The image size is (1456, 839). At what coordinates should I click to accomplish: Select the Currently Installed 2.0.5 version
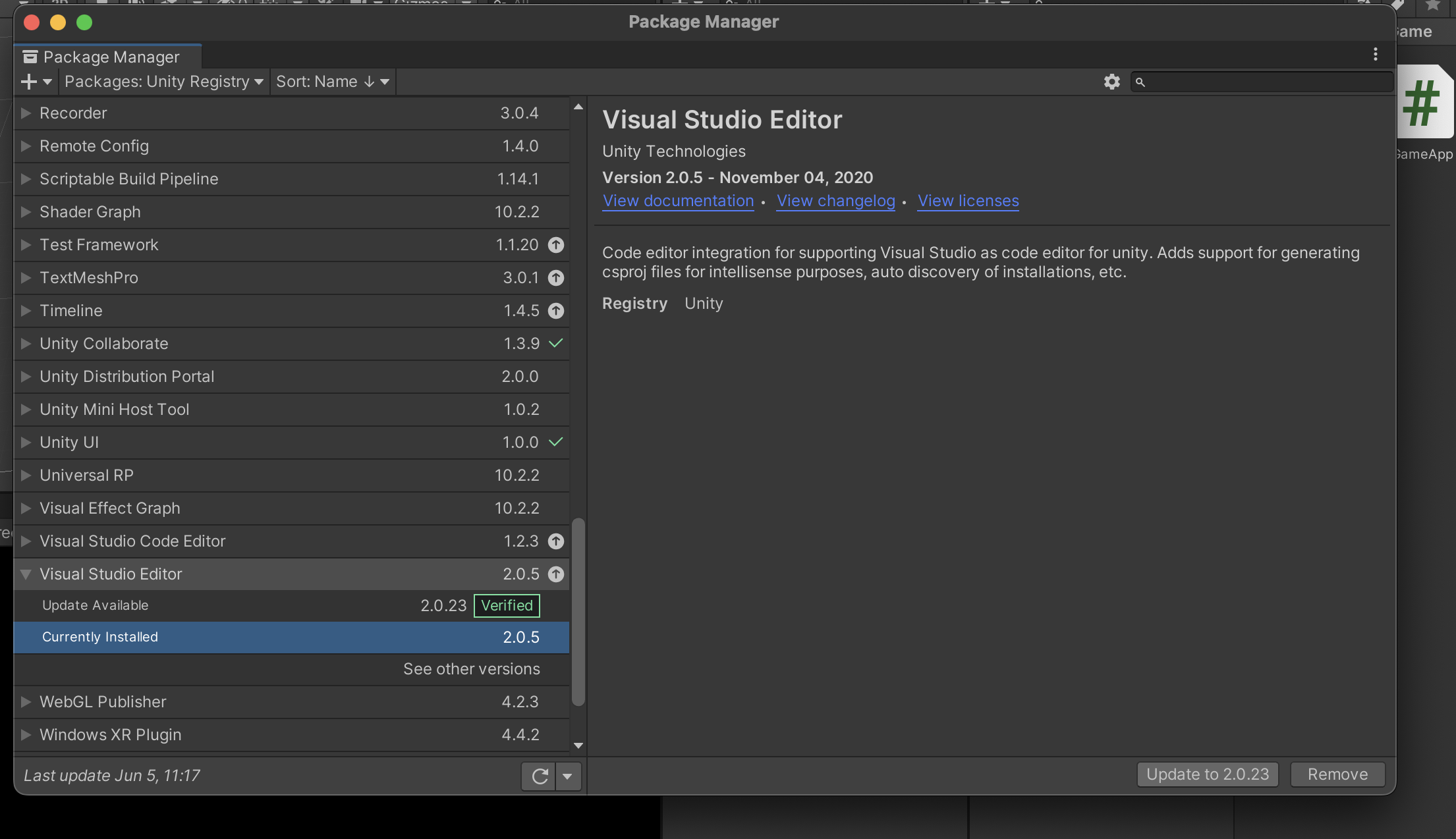pos(292,637)
